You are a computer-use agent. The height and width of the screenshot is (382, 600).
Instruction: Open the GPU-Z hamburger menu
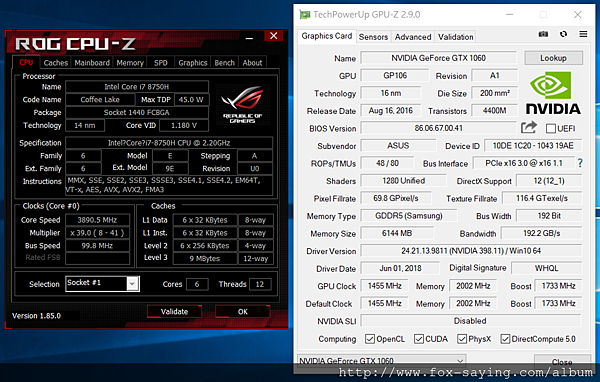pyautogui.click(x=583, y=34)
